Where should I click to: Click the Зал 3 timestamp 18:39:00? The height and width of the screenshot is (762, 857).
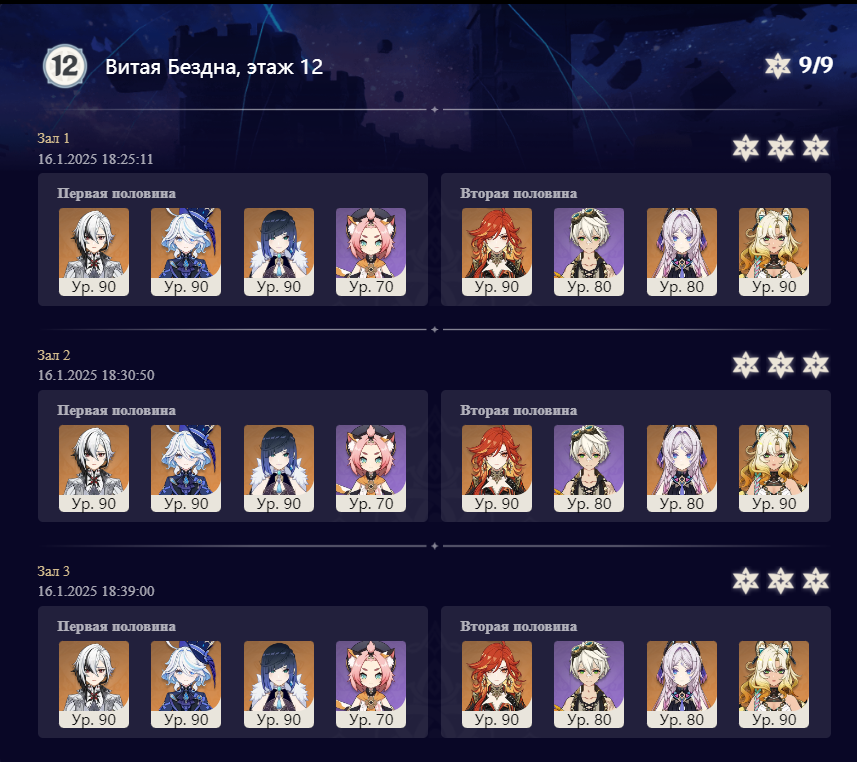coord(96,591)
